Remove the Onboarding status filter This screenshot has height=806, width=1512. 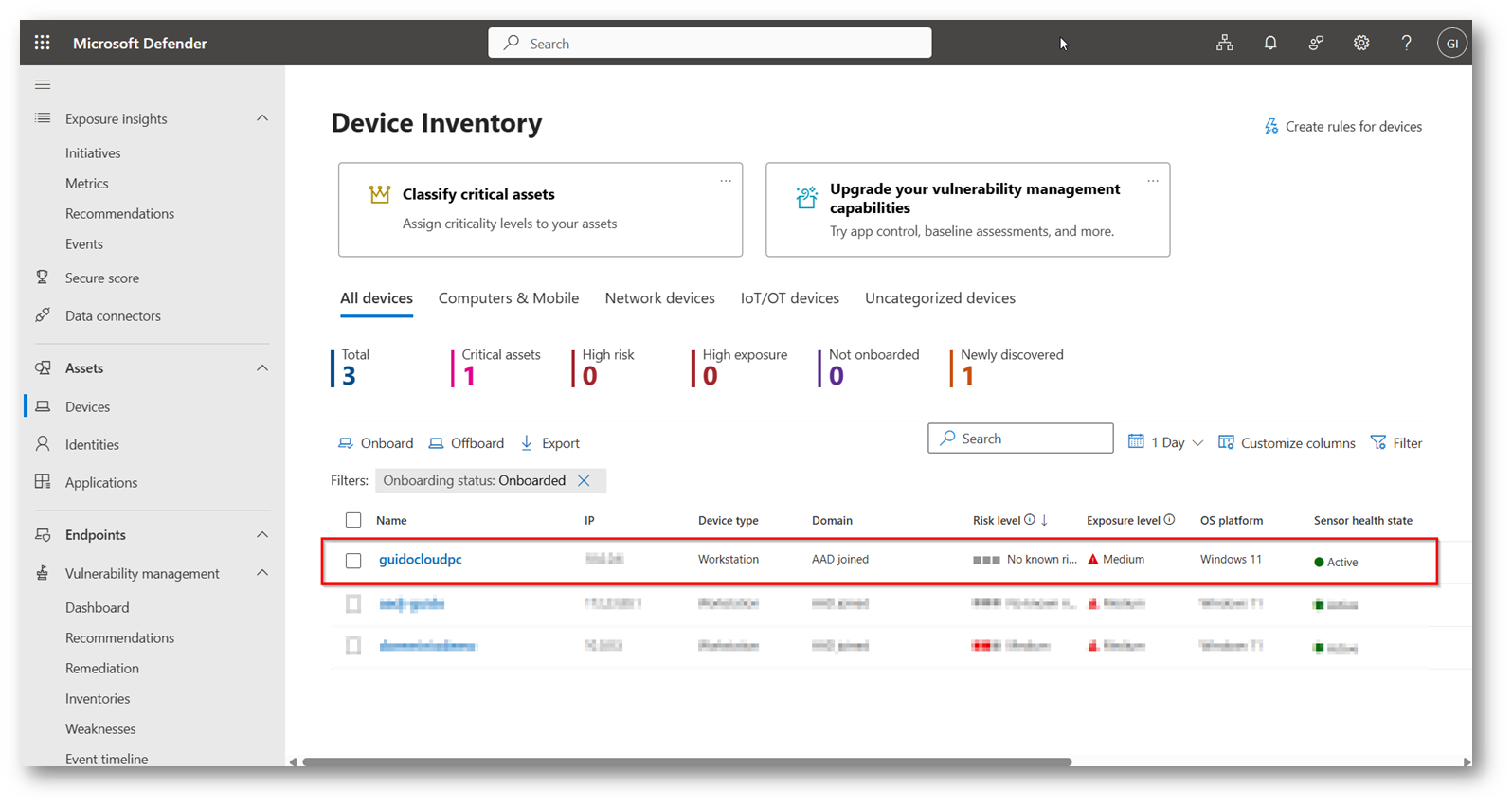pyautogui.click(x=584, y=481)
